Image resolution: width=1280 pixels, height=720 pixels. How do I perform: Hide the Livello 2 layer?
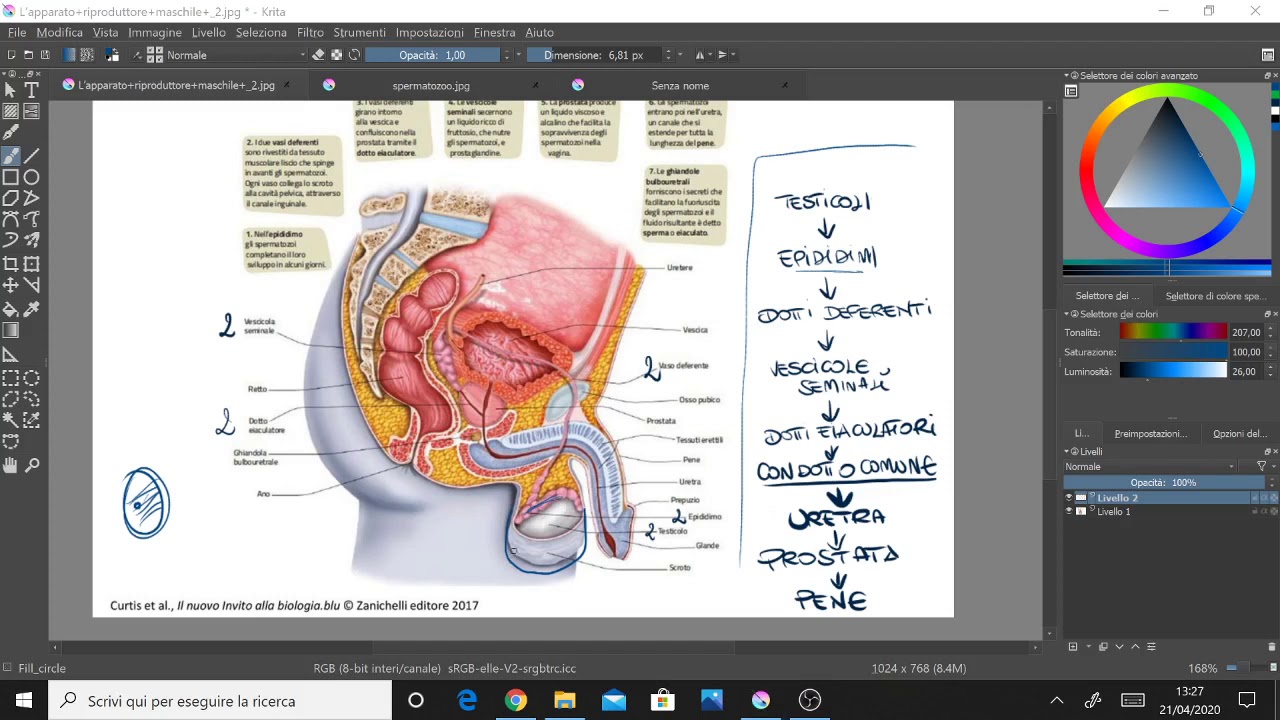point(1069,498)
